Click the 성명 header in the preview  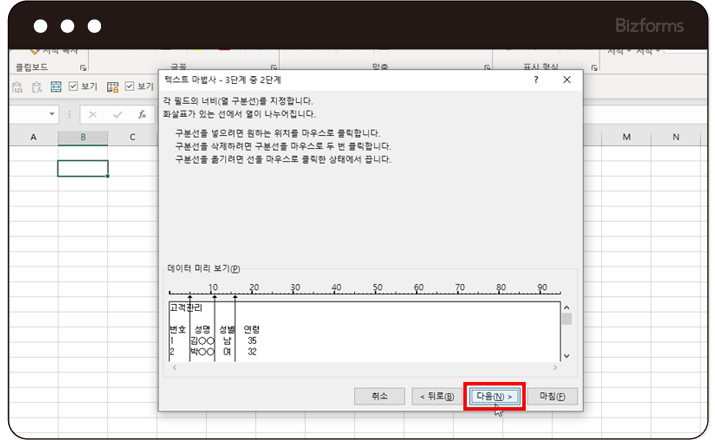(x=202, y=329)
